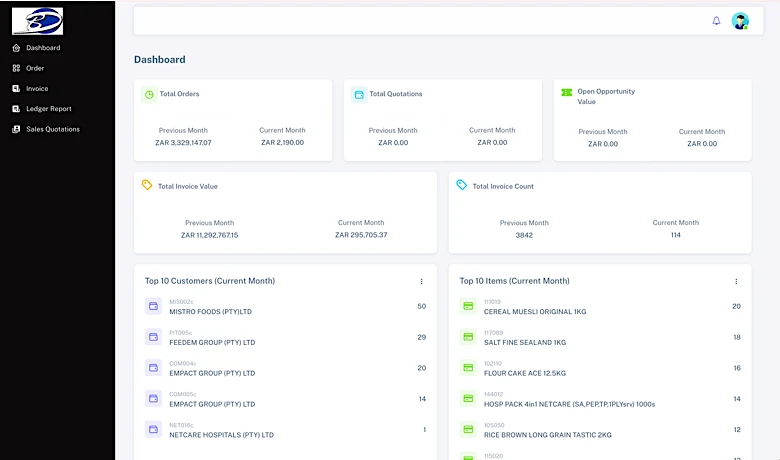Click the Invoice icon in sidebar

[x=16, y=89]
